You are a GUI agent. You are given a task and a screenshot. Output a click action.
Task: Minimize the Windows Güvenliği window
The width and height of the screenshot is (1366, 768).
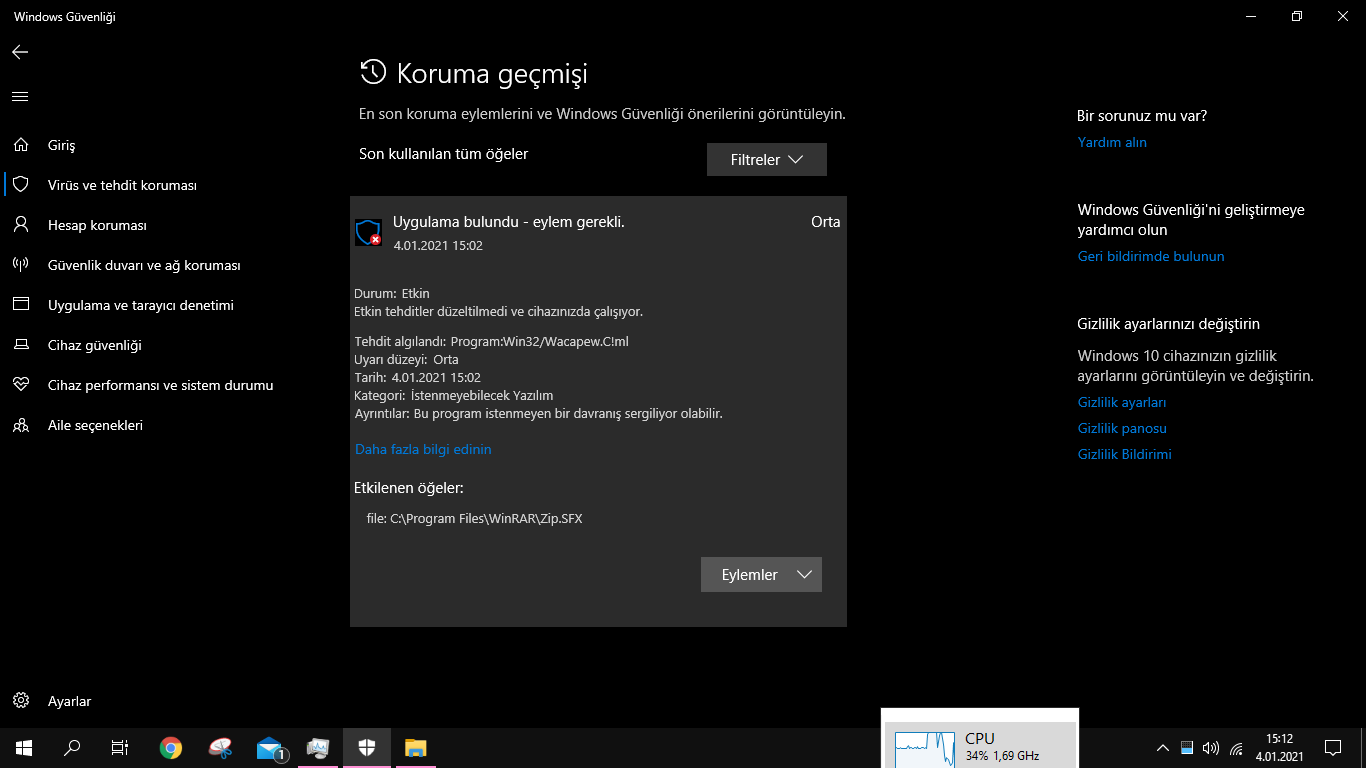pos(1251,16)
